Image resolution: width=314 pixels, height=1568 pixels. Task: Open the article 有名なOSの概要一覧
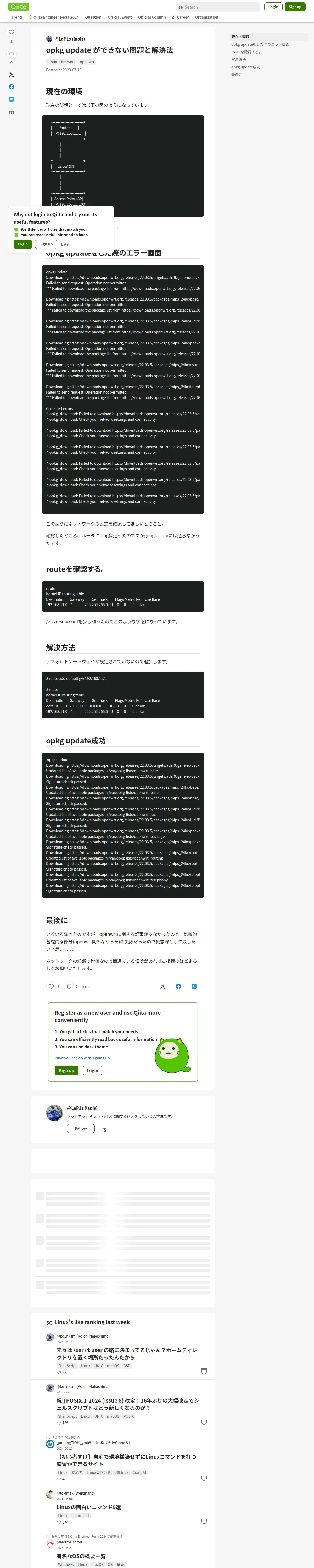tap(81, 1556)
